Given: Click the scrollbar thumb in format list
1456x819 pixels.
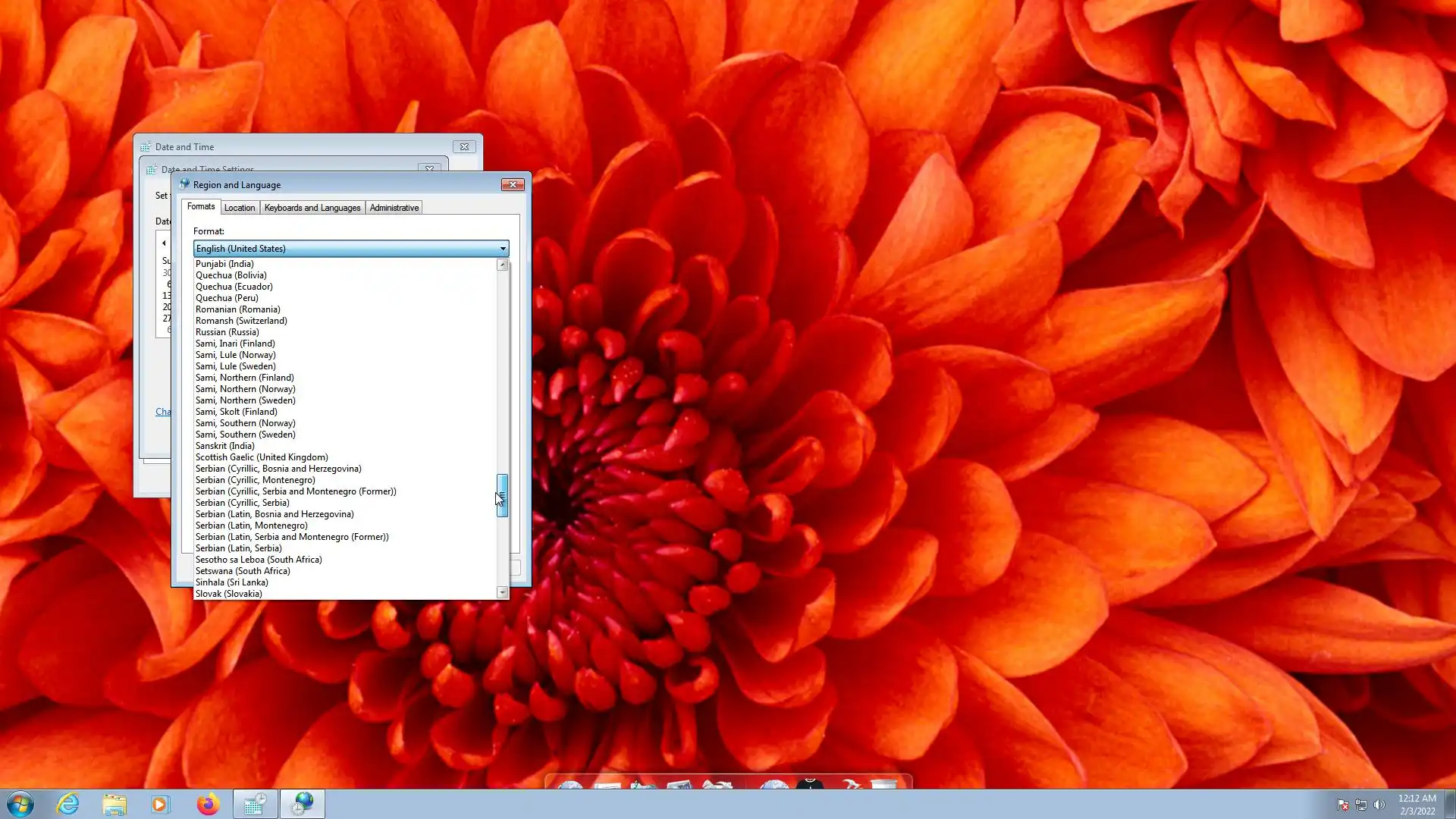Looking at the screenshot, I should pyautogui.click(x=502, y=495).
